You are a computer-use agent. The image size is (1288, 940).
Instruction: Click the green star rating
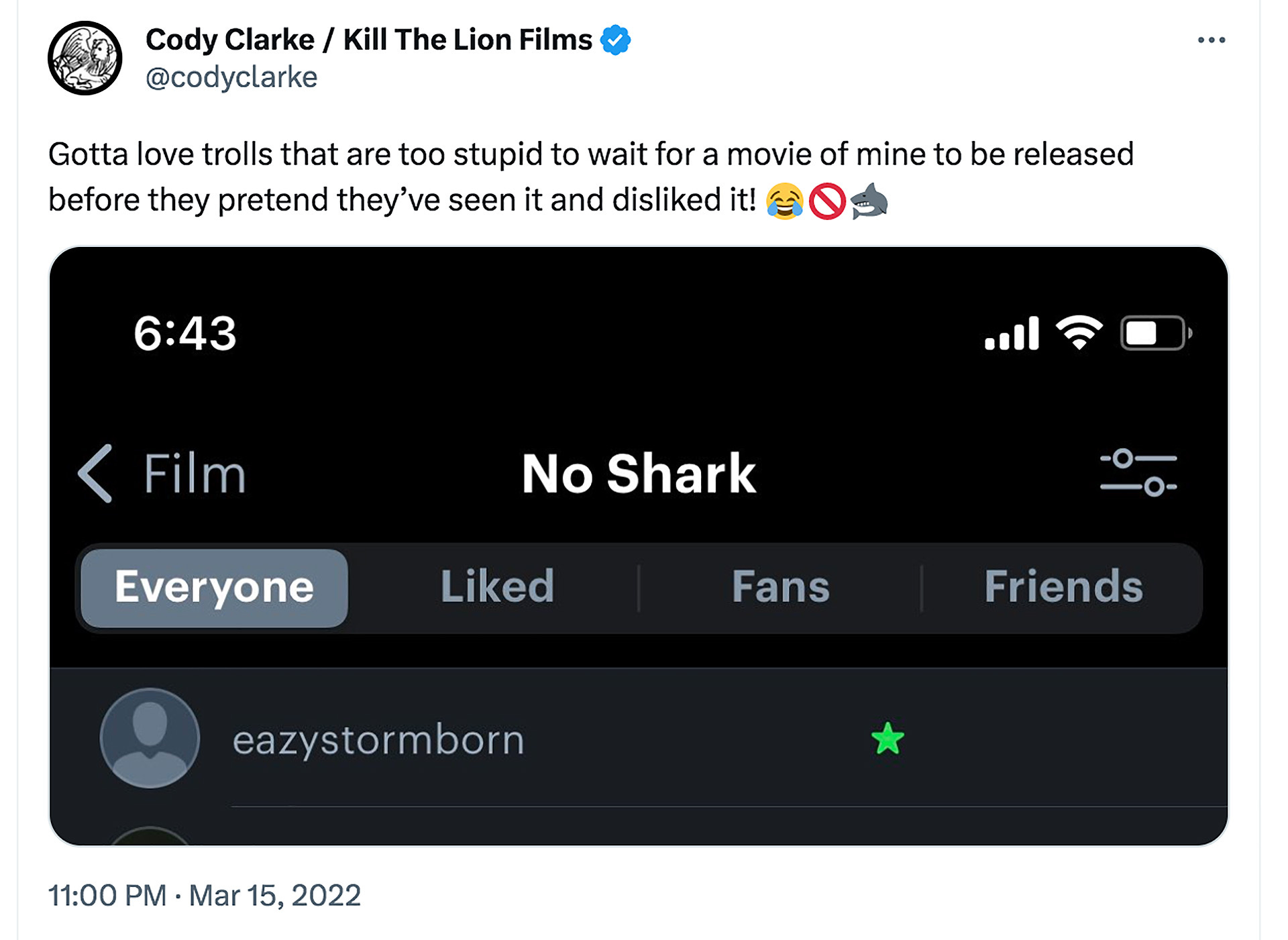pyautogui.click(x=888, y=738)
